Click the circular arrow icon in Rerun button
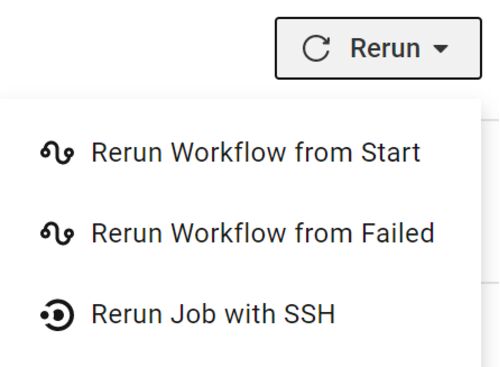 [316, 49]
